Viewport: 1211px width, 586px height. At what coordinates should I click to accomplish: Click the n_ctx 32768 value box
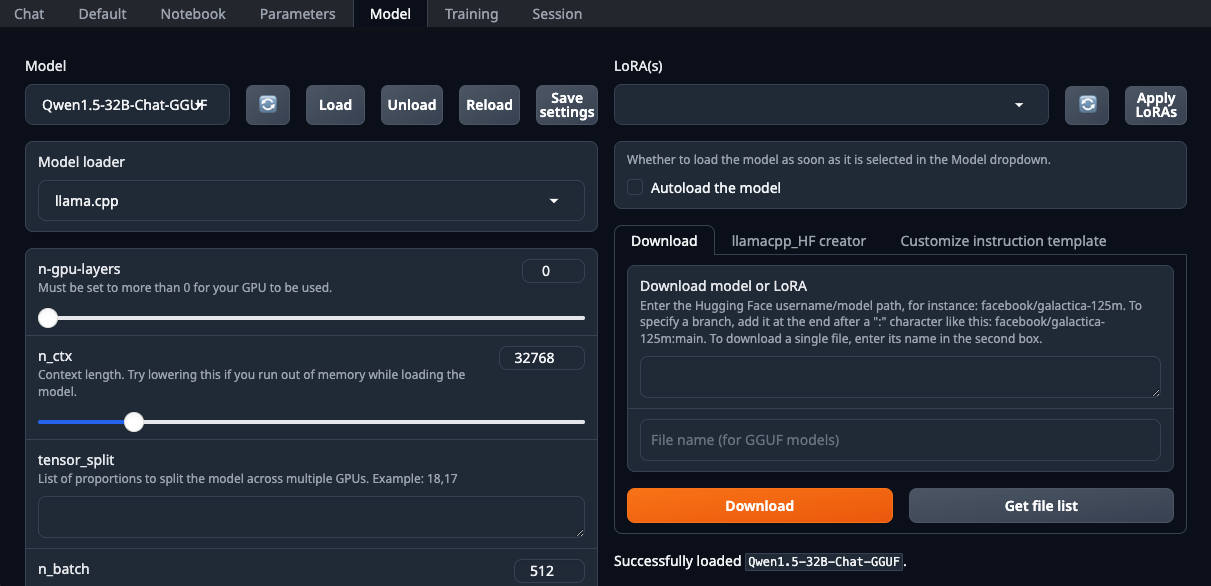pos(542,358)
